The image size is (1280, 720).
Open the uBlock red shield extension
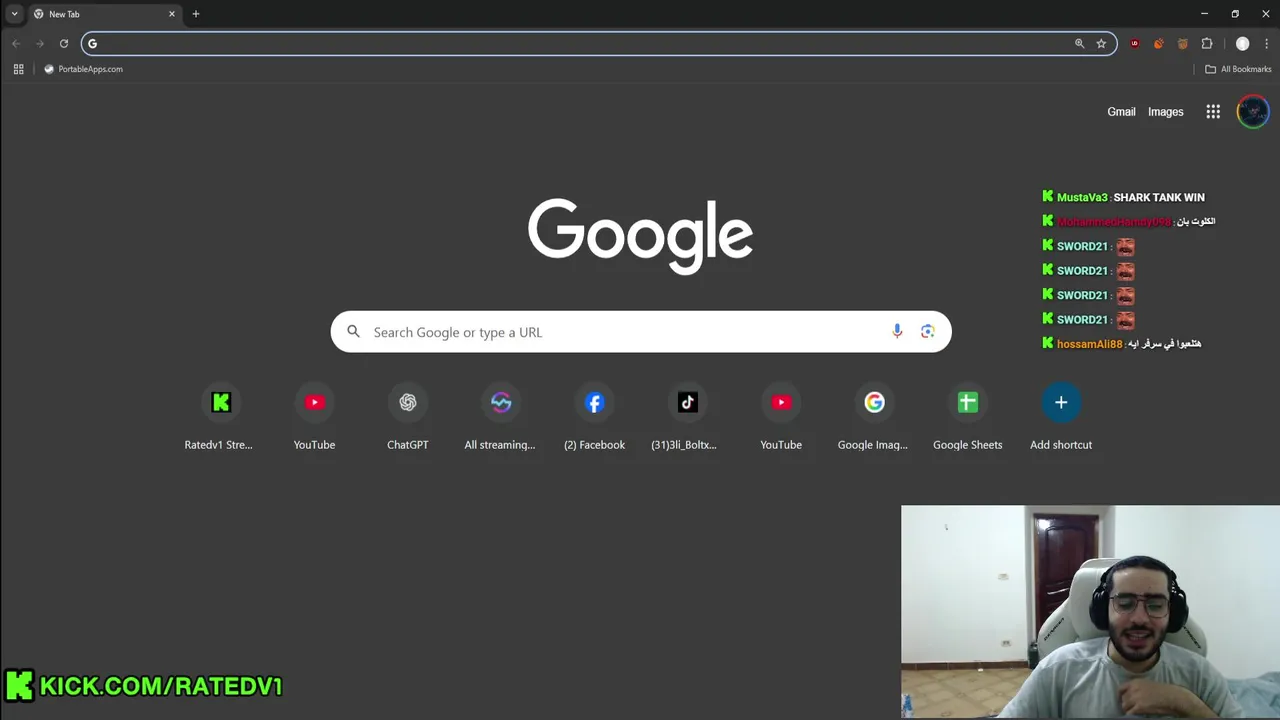click(1134, 43)
